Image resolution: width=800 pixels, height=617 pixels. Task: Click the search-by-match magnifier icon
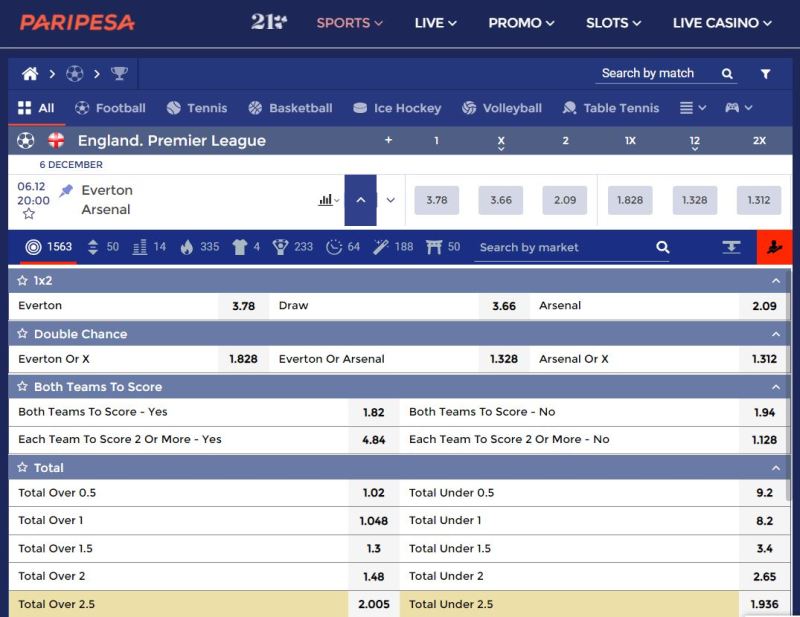(727, 74)
